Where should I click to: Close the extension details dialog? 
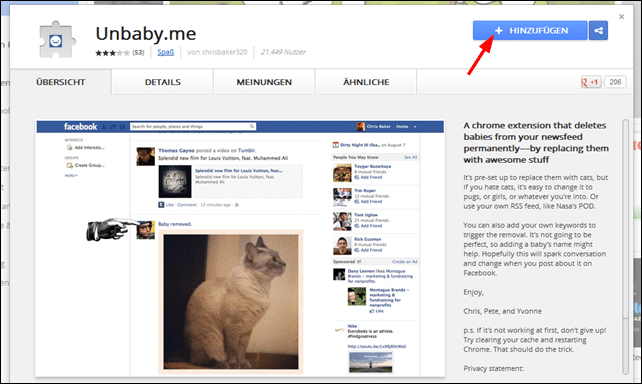pyautogui.click(x=621, y=17)
